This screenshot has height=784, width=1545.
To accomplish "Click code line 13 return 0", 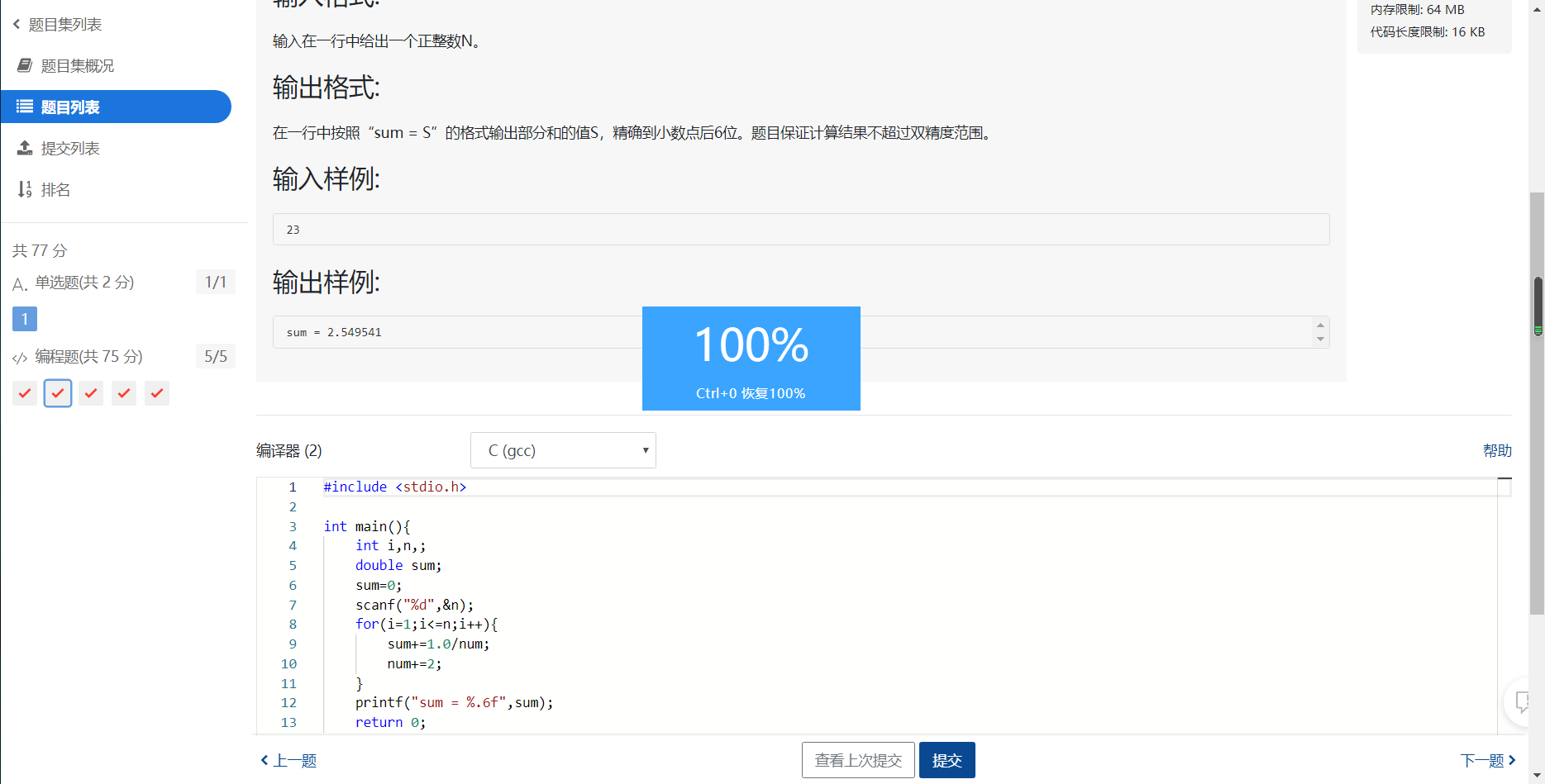I will coord(390,722).
